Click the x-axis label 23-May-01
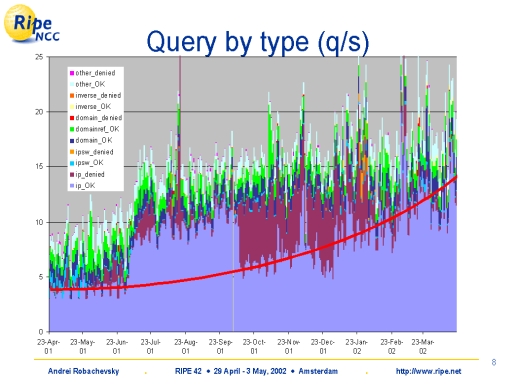Image resolution: width=512 pixels, height=384 pixels. click(83, 347)
